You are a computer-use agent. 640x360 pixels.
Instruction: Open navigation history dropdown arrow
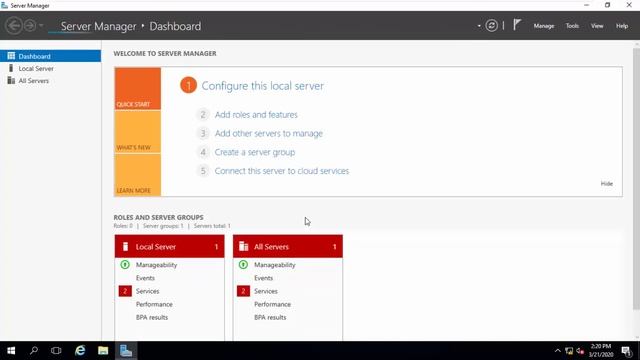[x=41, y=26]
